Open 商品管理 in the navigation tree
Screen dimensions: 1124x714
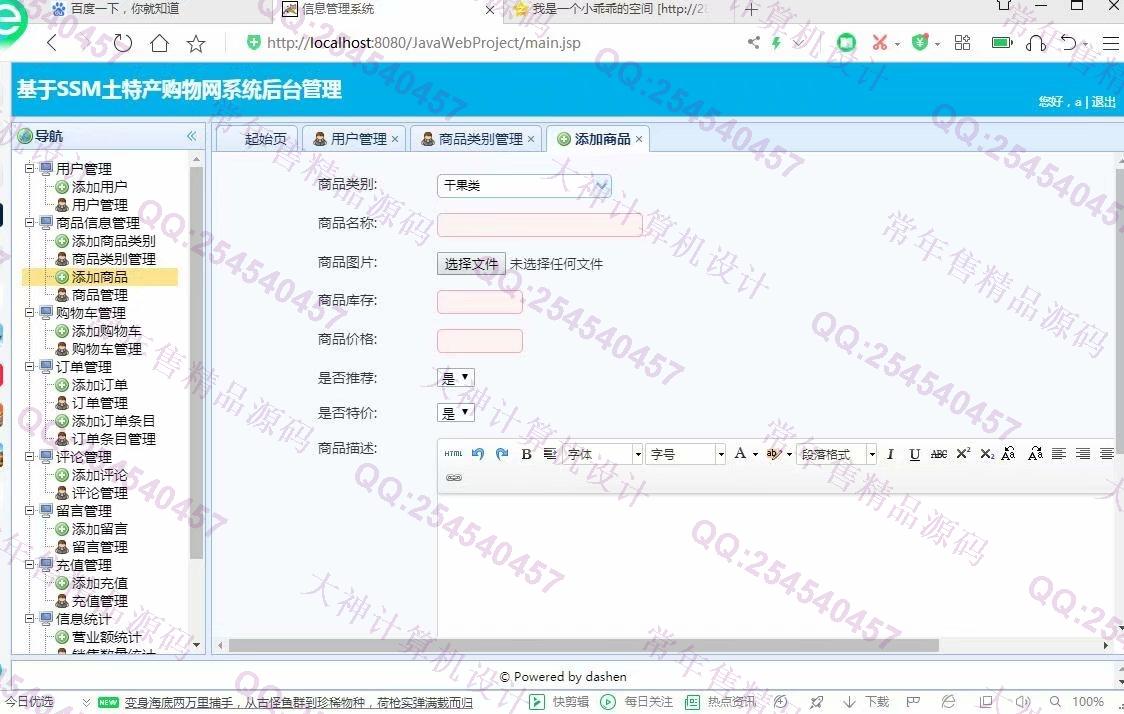tap(99, 295)
